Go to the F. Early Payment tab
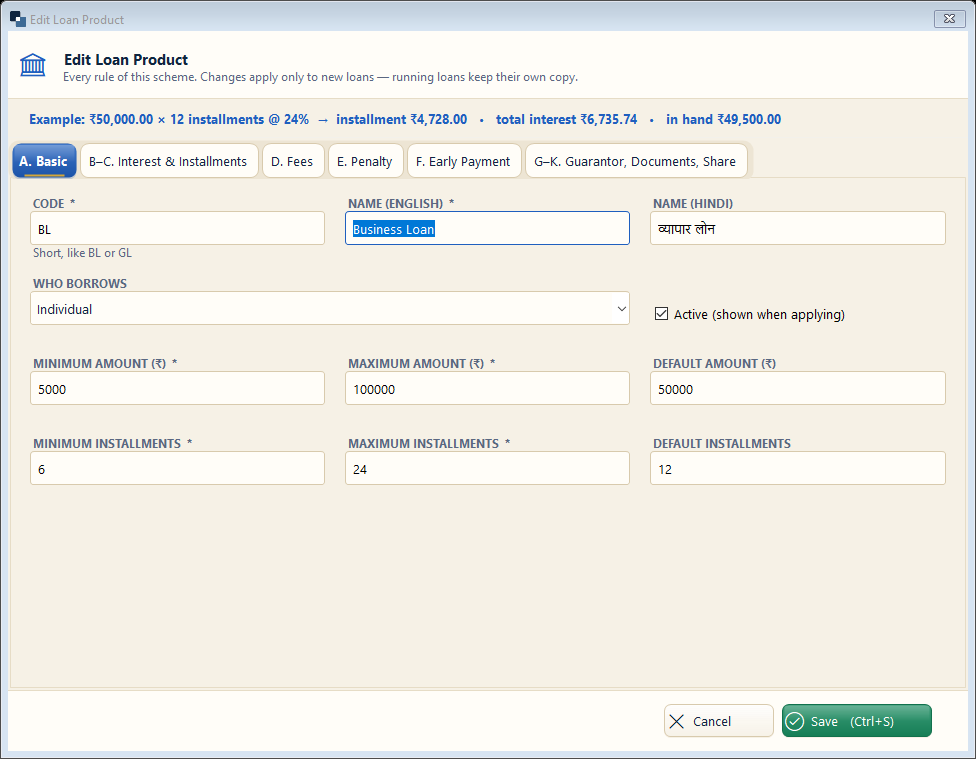Screen dimensions: 976x759 tap(464, 161)
